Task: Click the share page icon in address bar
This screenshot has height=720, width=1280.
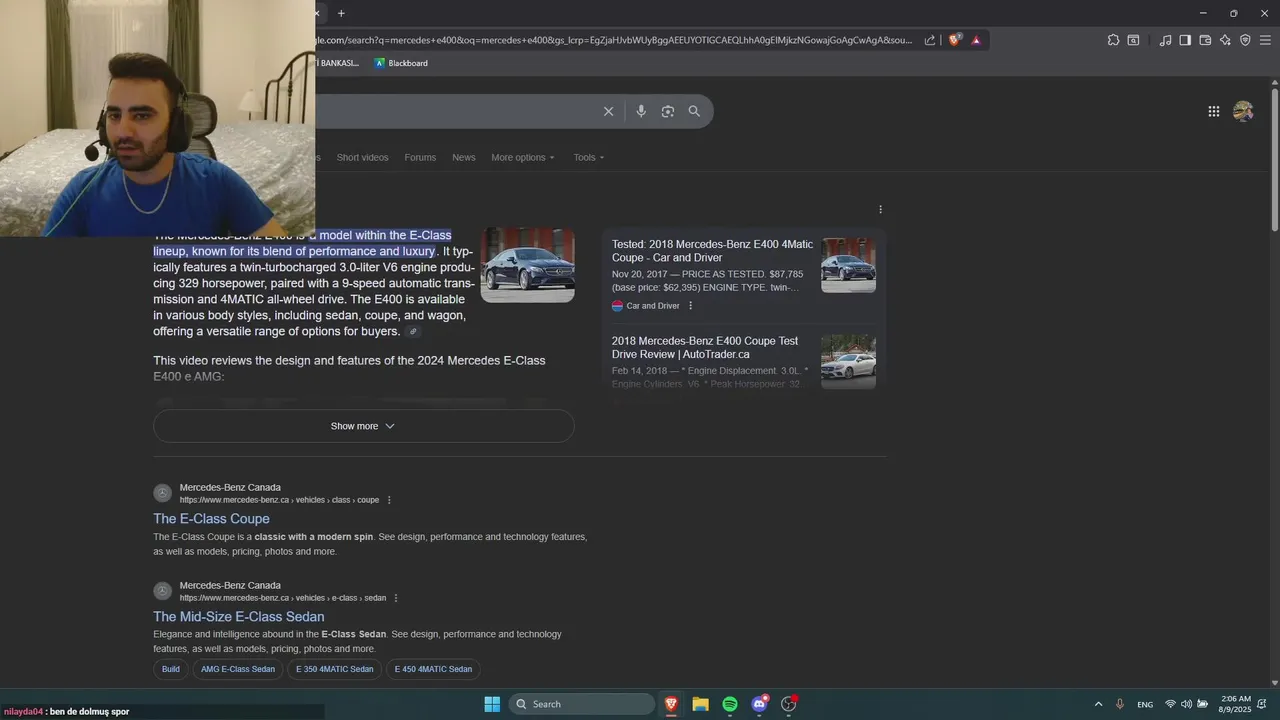Action: [x=930, y=40]
